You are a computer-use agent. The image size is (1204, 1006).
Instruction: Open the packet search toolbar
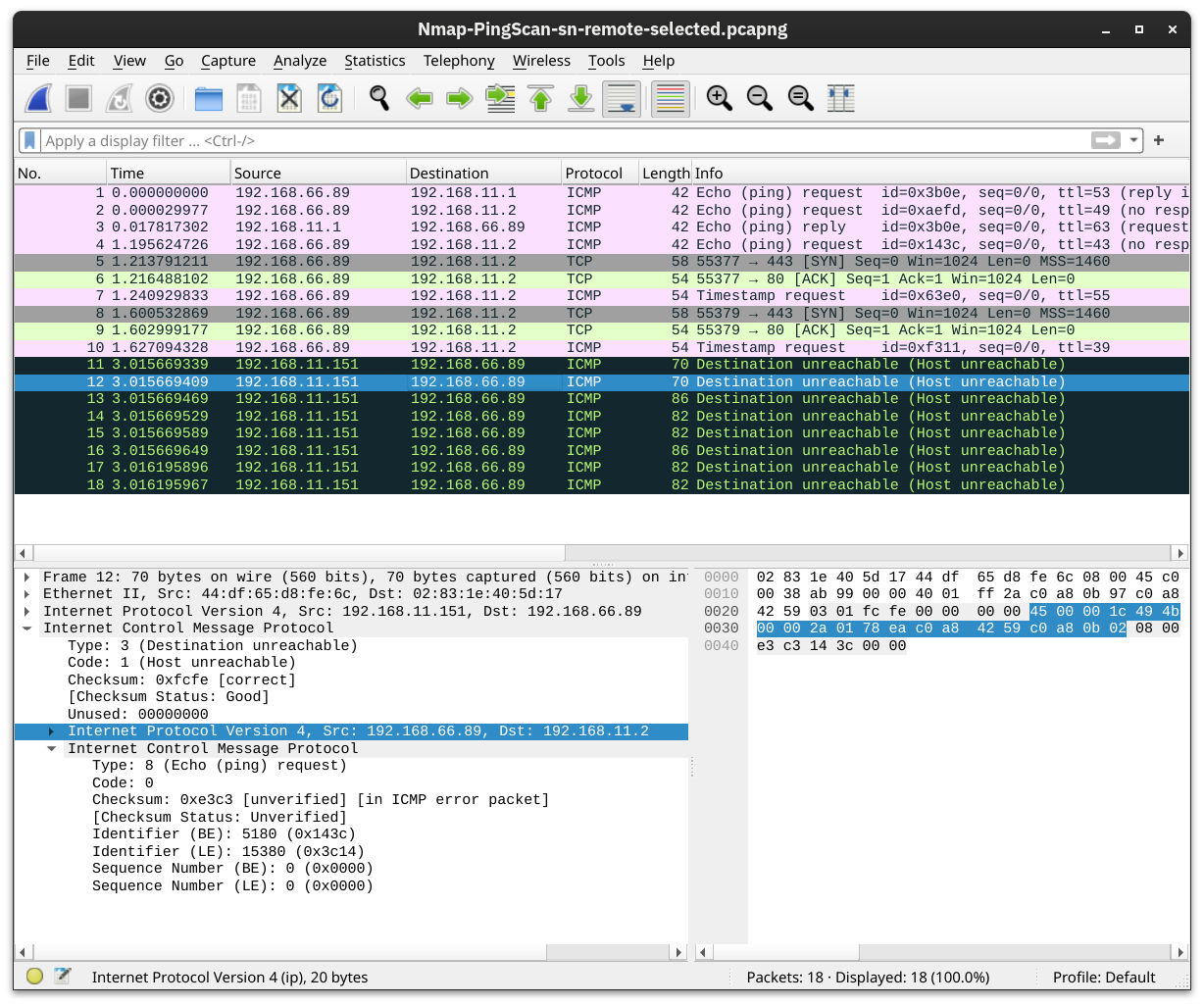pyautogui.click(x=377, y=98)
